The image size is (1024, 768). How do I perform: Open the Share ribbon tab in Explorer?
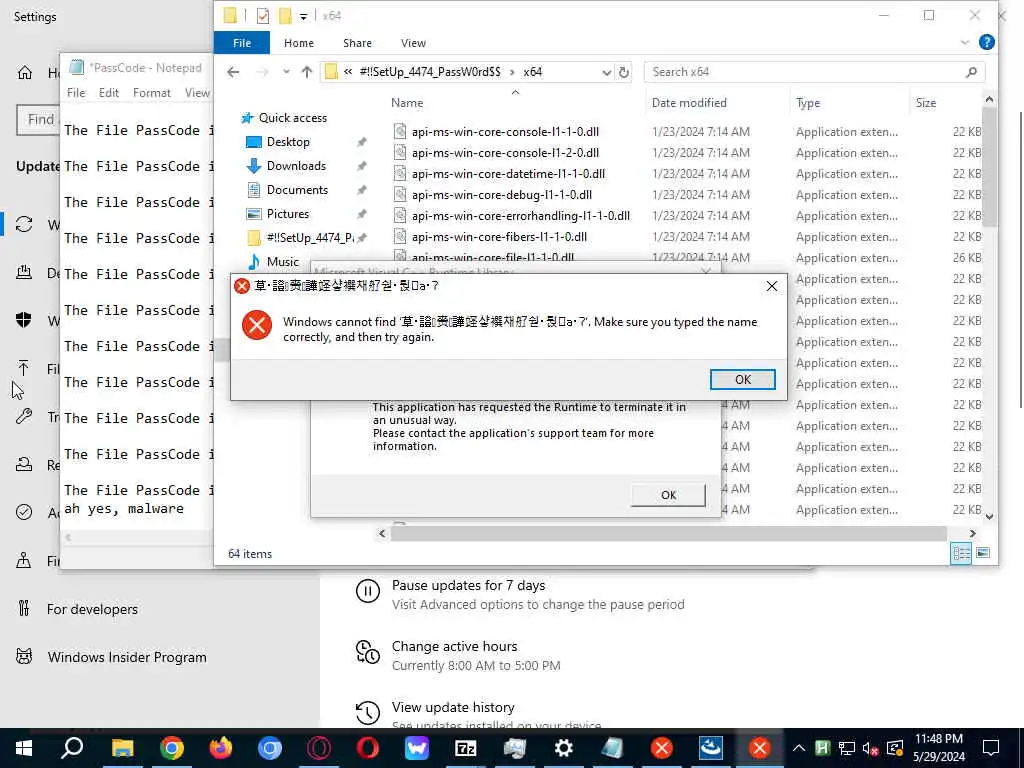pyautogui.click(x=357, y=43)
